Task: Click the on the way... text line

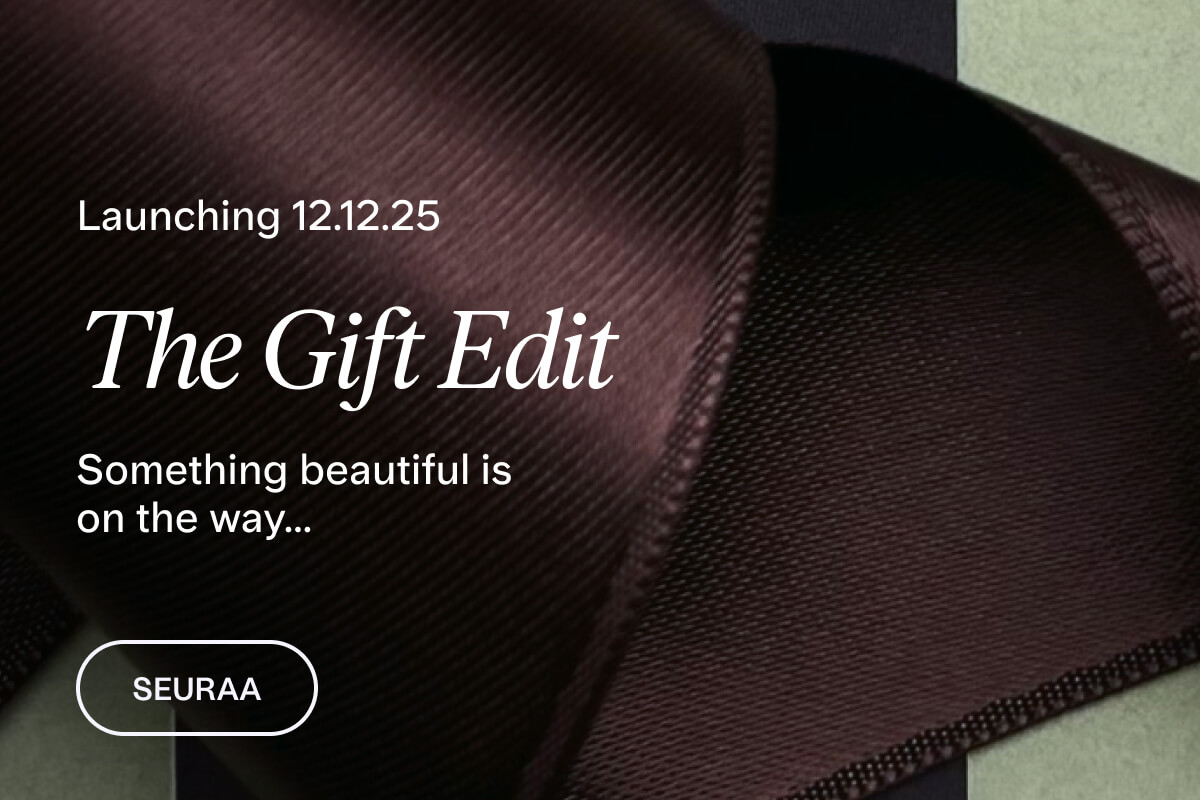Action: click(194, 521)
